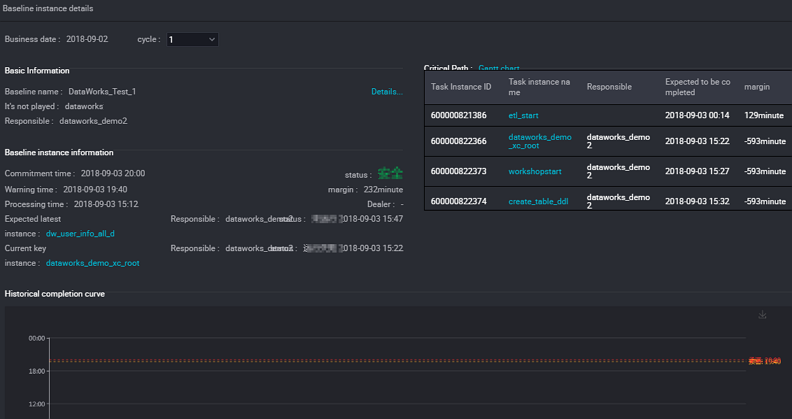Open the workshopstart task instance
Image resolution: width=792 pixels, height=419 pixels.
pos(537,171)
